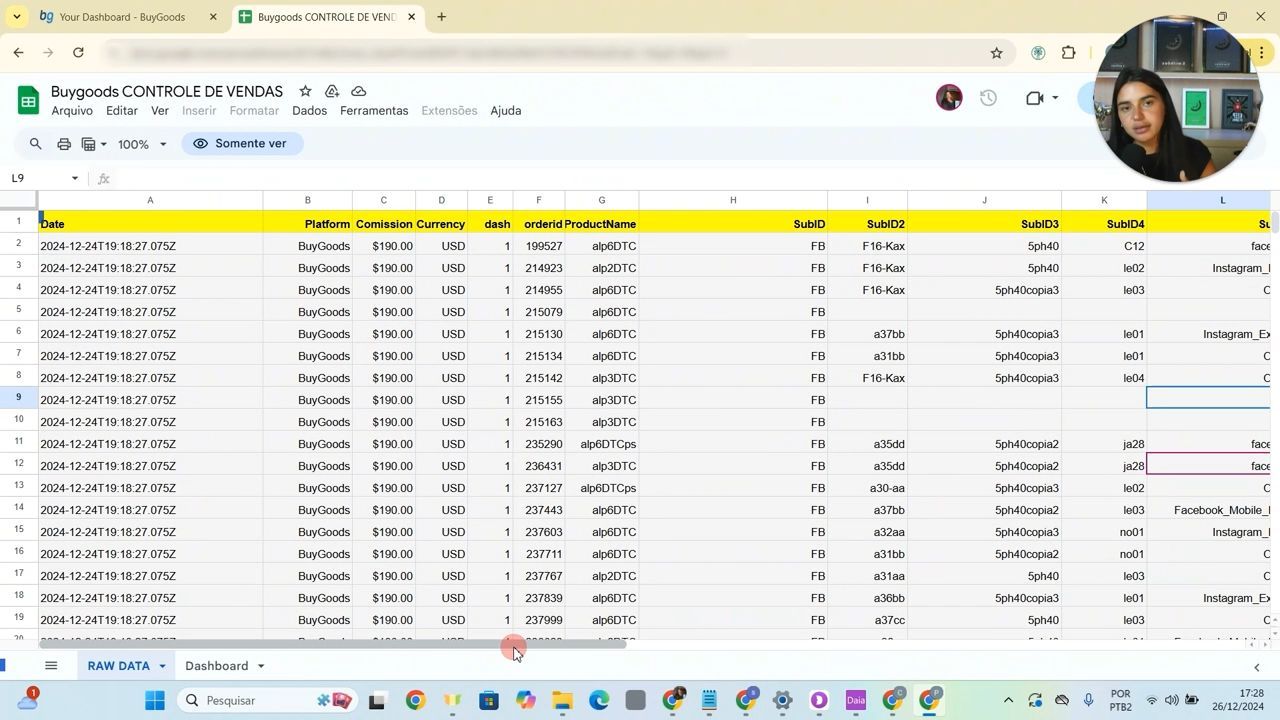Open the Wi-Fi network tray icon
The height and width of the screenshot is (720, 1280).
pos(1152,700)
